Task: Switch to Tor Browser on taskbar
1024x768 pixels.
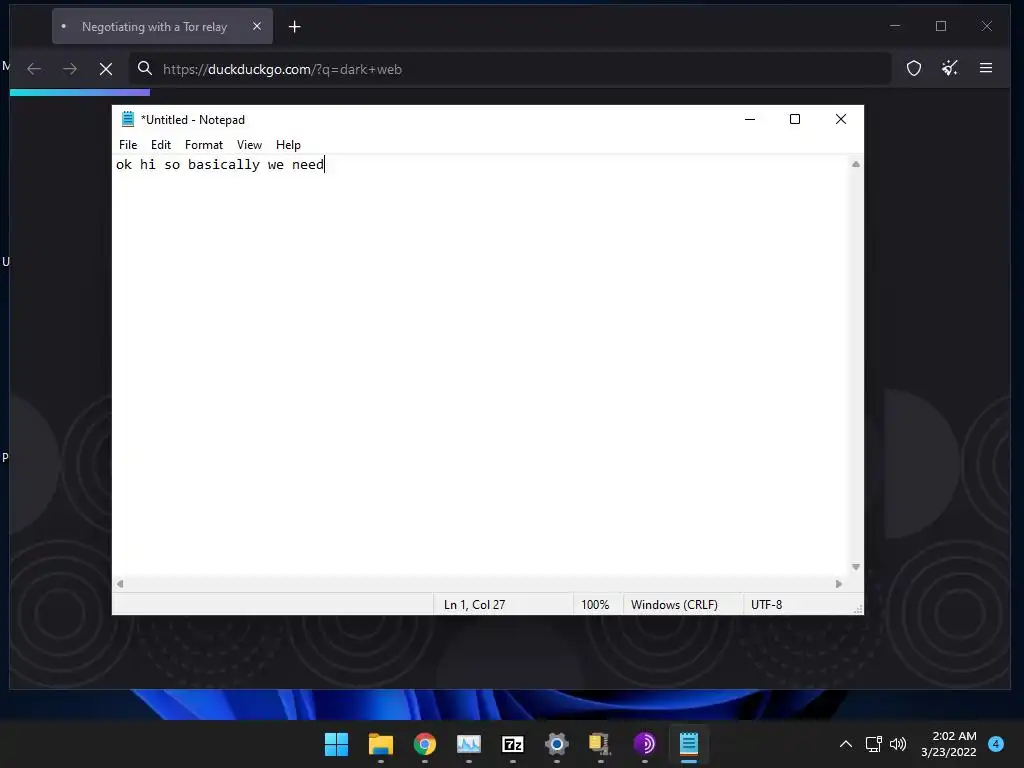Action: (645, 744)
